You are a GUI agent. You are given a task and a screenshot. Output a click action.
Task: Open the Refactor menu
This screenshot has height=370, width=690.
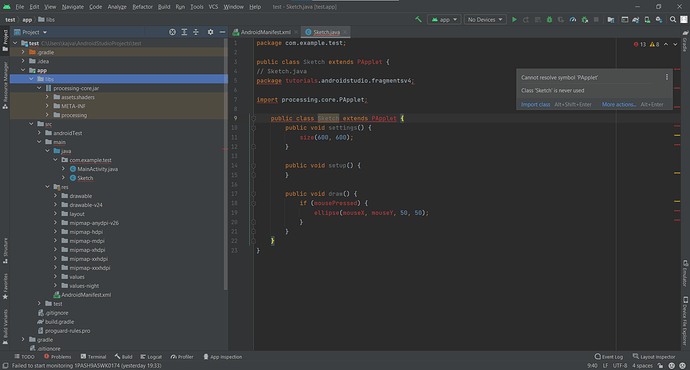pos(142,7)
